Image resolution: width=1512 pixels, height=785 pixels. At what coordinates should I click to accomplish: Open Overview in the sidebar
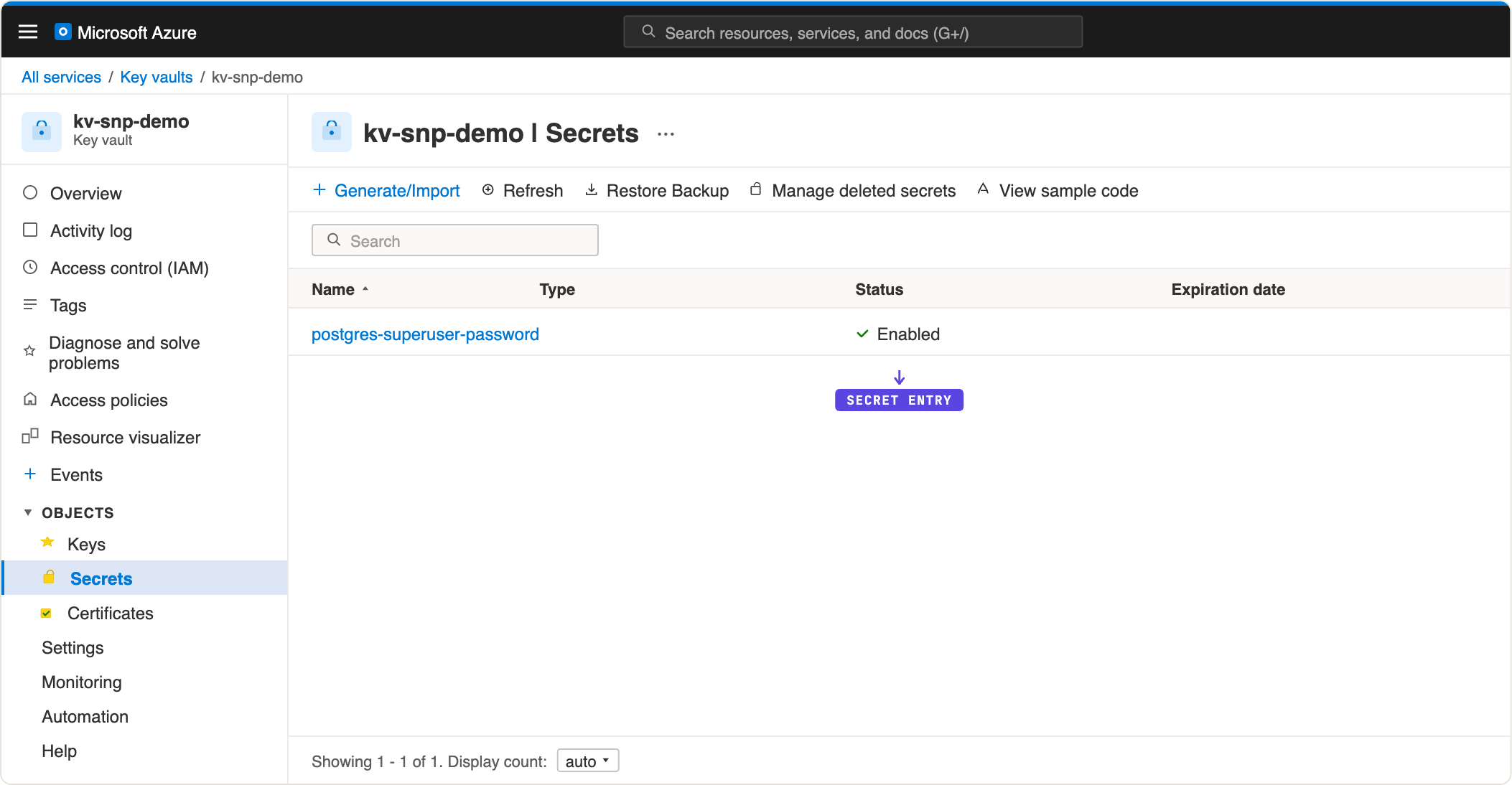86,193
